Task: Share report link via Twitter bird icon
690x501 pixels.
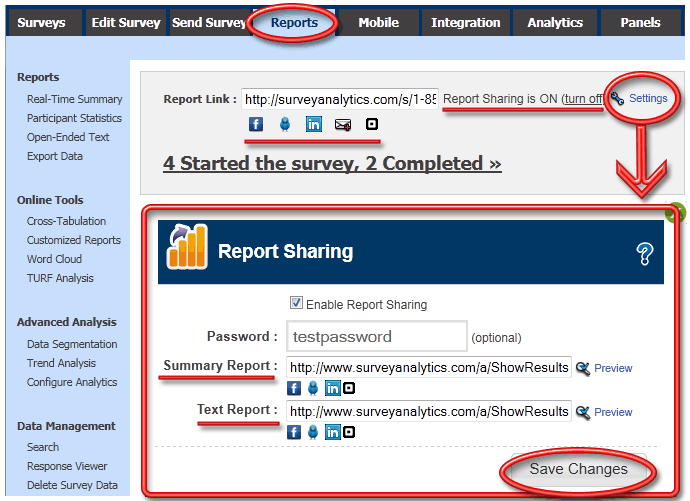Action: click(x=285, y=124)
